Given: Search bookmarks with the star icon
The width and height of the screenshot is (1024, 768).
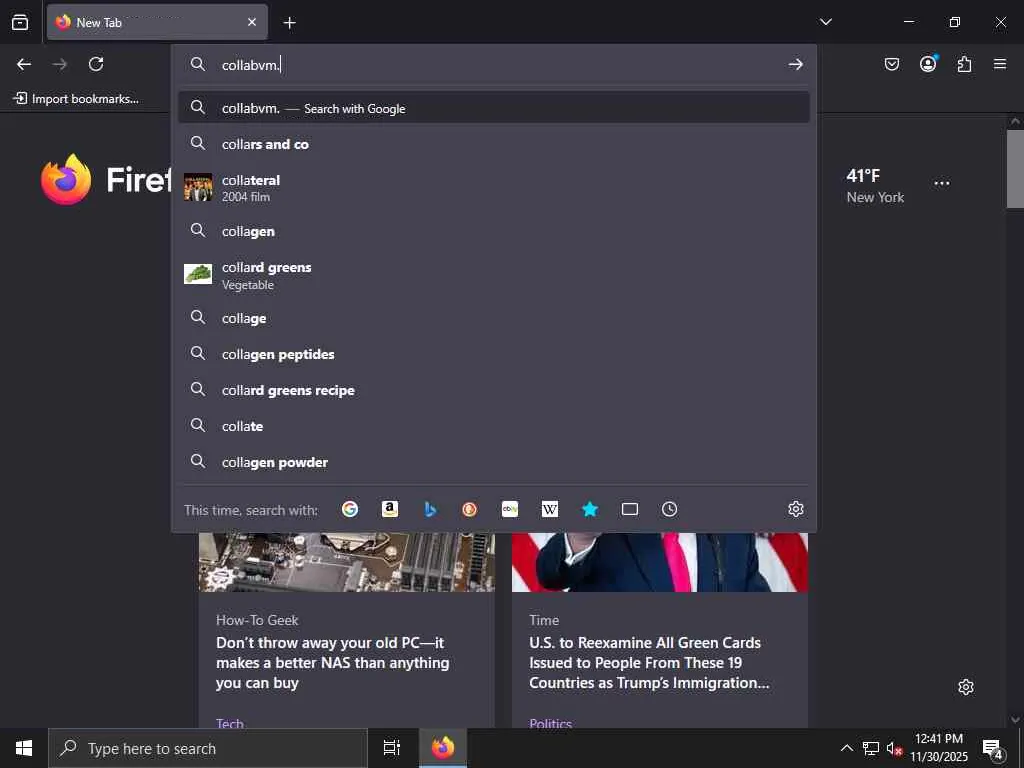Looking at the screenshot, I should (590, 509).
